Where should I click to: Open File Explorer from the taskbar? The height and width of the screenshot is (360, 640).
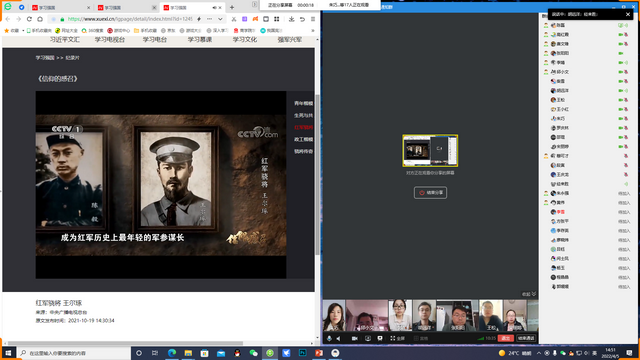[x=188, y=353]
